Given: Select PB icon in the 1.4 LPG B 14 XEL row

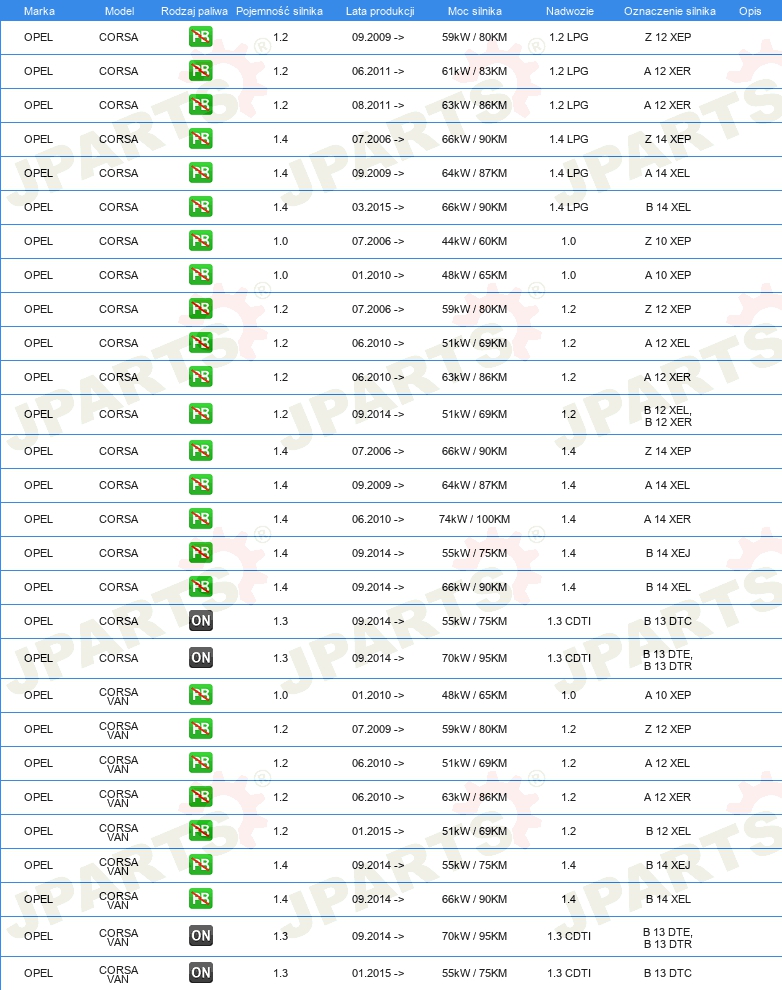Looking at the screenshot, I should click(201, 207).
